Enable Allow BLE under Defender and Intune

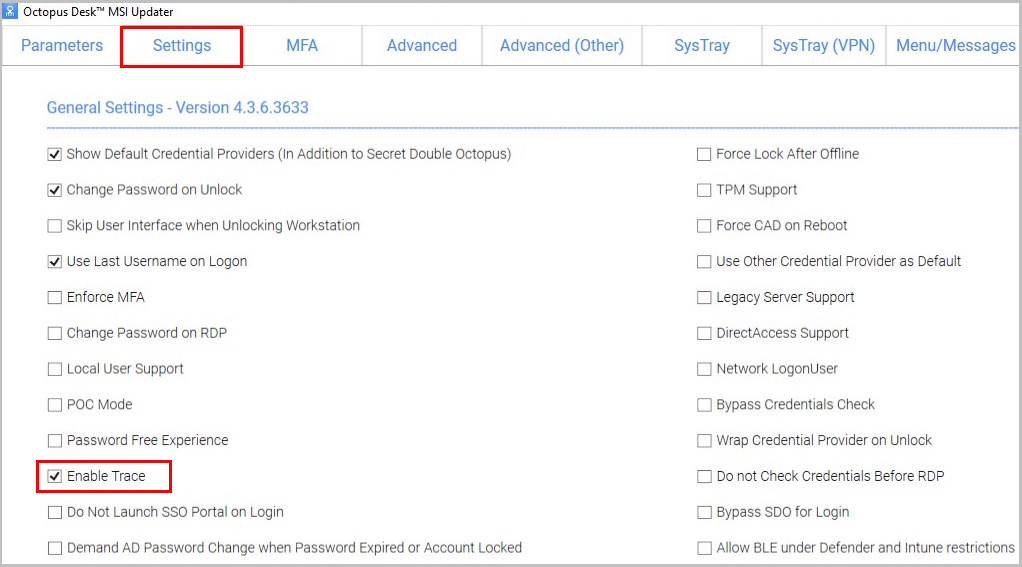[704, 549]
